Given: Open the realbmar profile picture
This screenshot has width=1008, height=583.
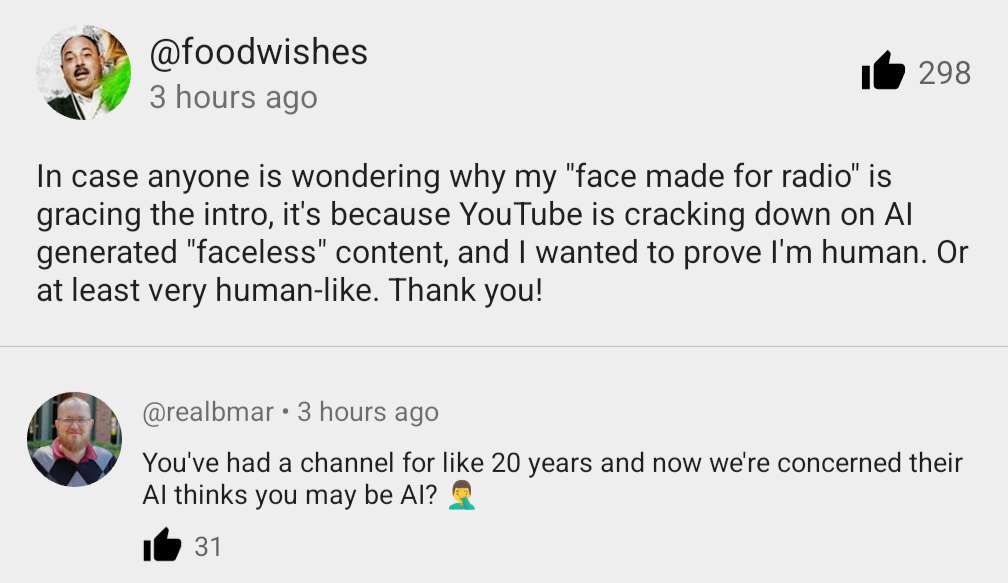Looking at the screenshot, I should pos(74,439).
